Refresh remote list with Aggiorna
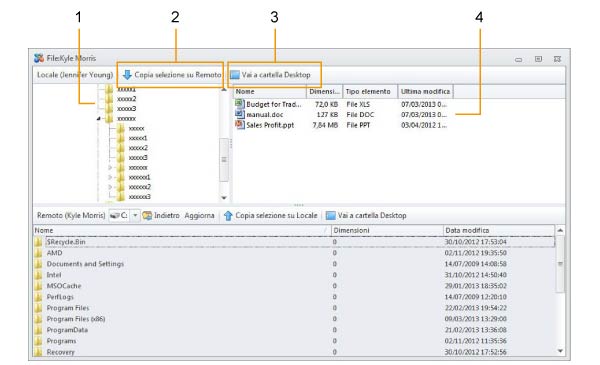 coord(199,215)
